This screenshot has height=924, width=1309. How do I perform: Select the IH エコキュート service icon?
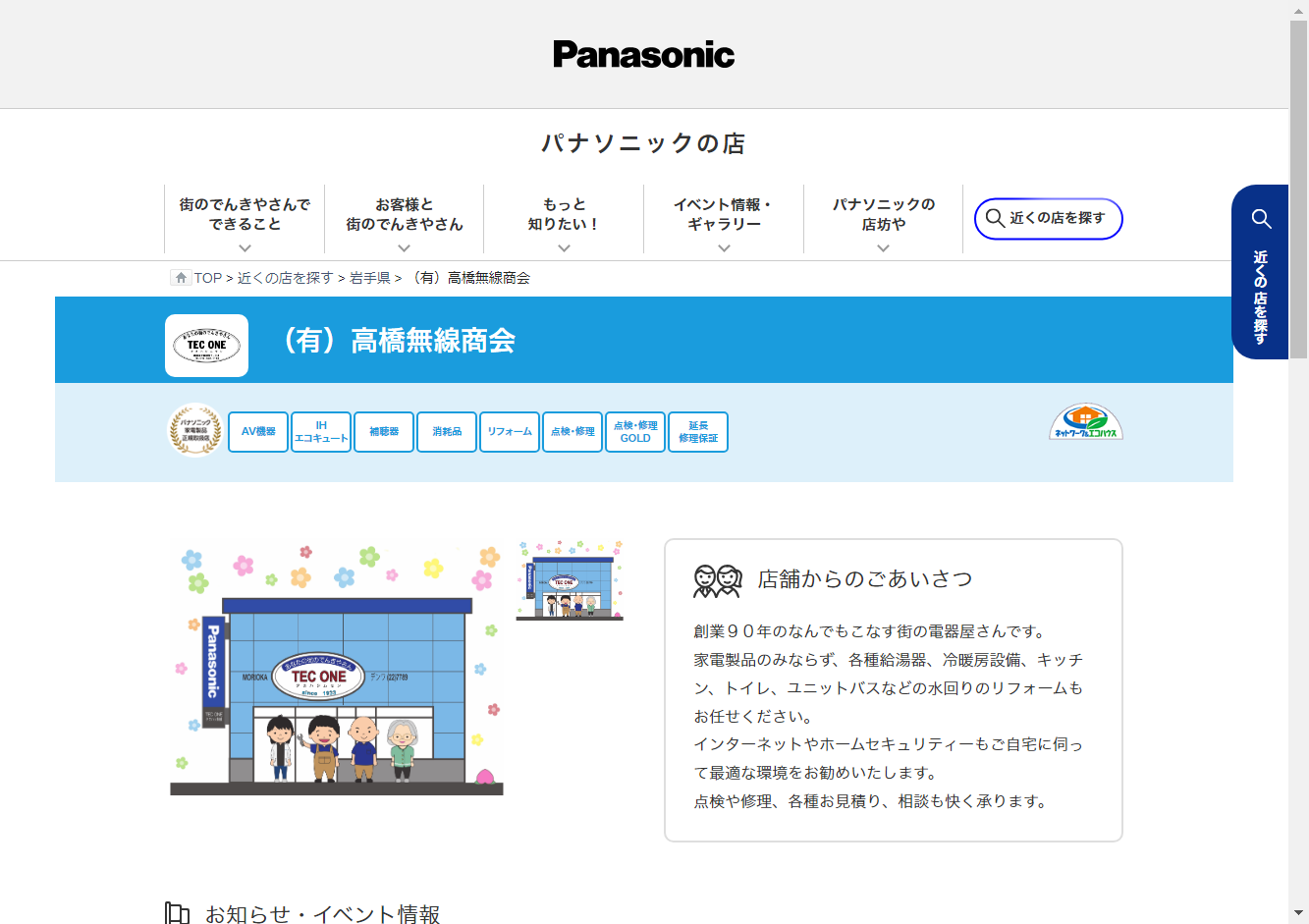(x=321, y=432)
